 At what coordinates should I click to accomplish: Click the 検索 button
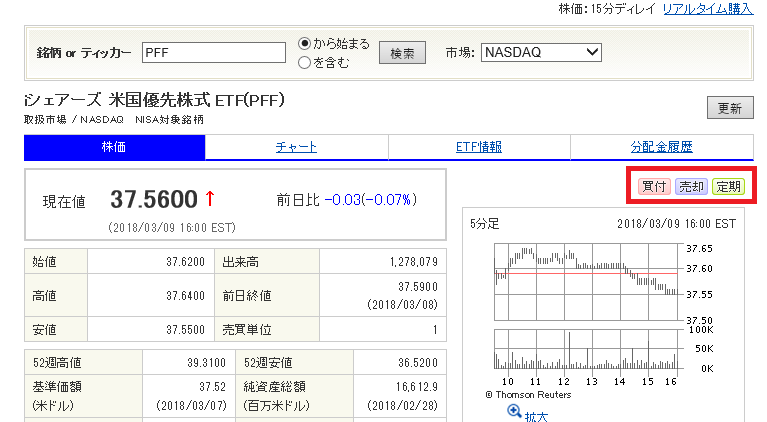tap(402, 53)
